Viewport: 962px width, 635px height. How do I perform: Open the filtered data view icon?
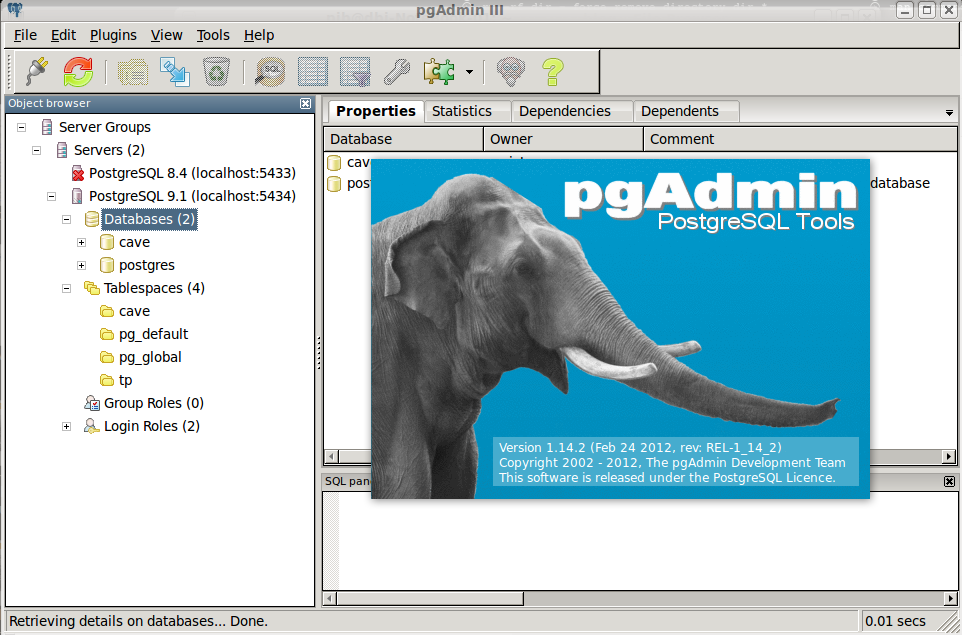point(354,72)
